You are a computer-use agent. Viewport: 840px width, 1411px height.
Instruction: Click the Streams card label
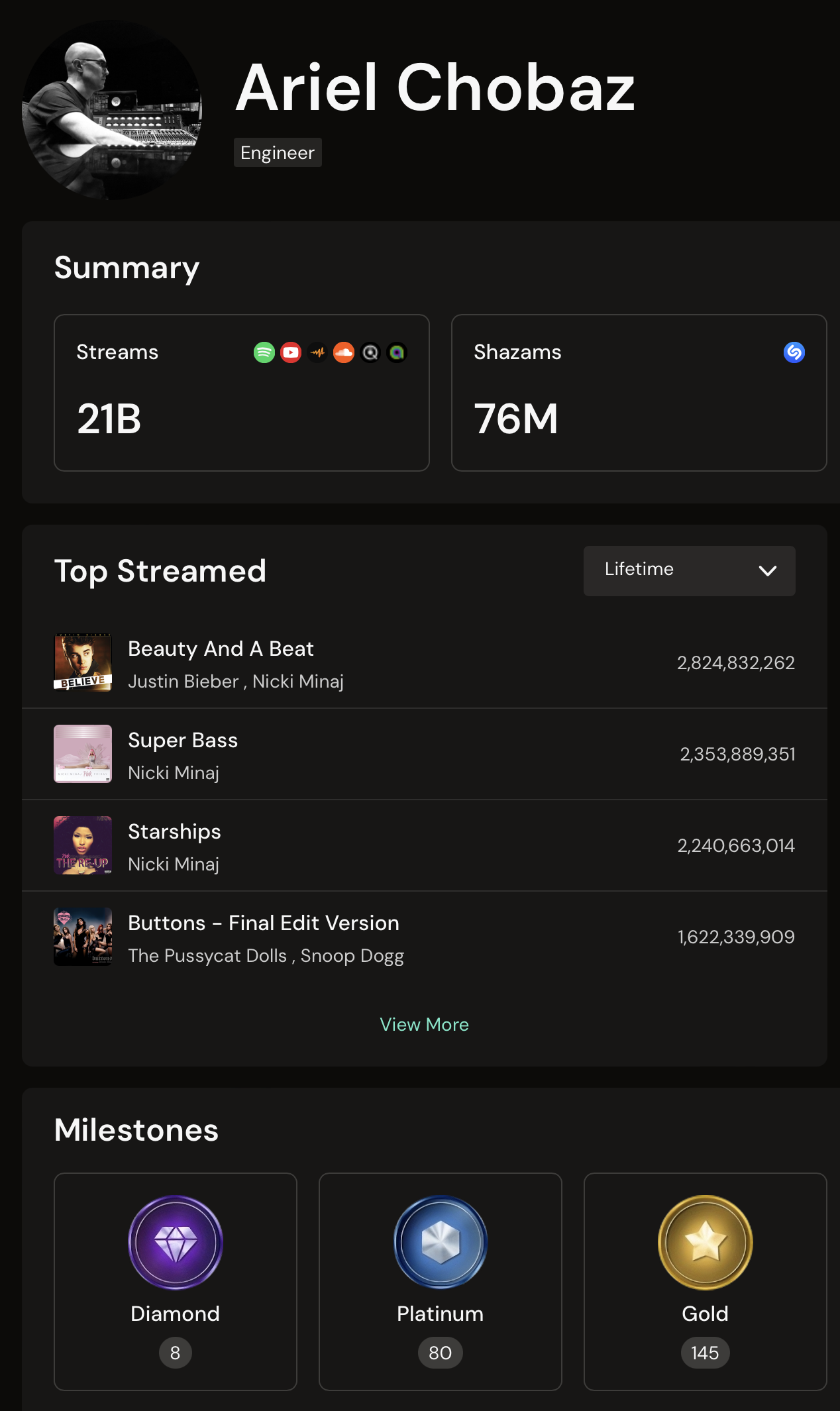(117, 352)
